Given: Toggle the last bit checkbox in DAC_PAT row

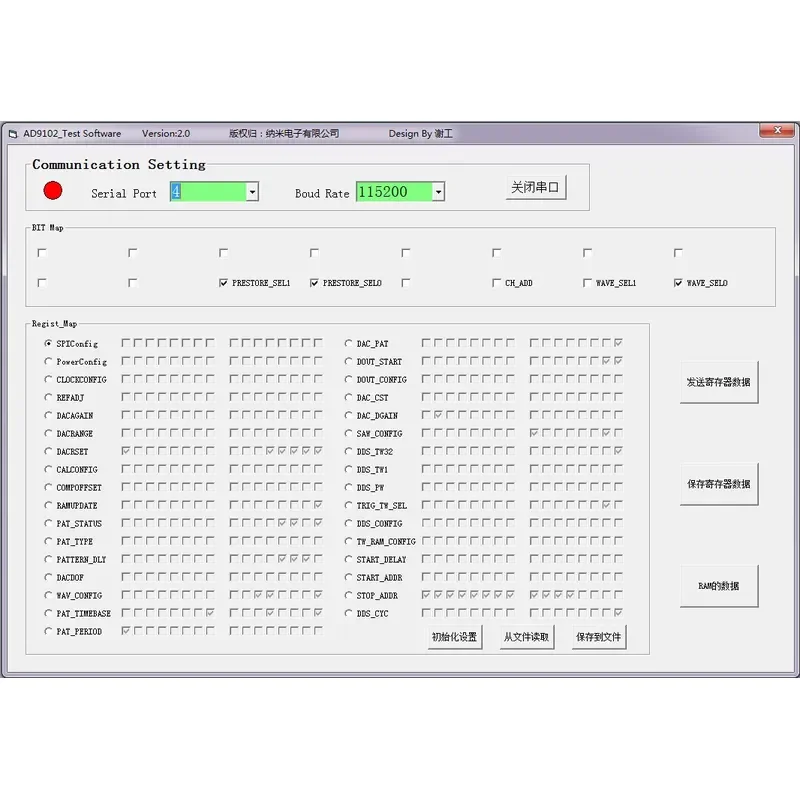Looking at the screenshot, I should [618, 343].
